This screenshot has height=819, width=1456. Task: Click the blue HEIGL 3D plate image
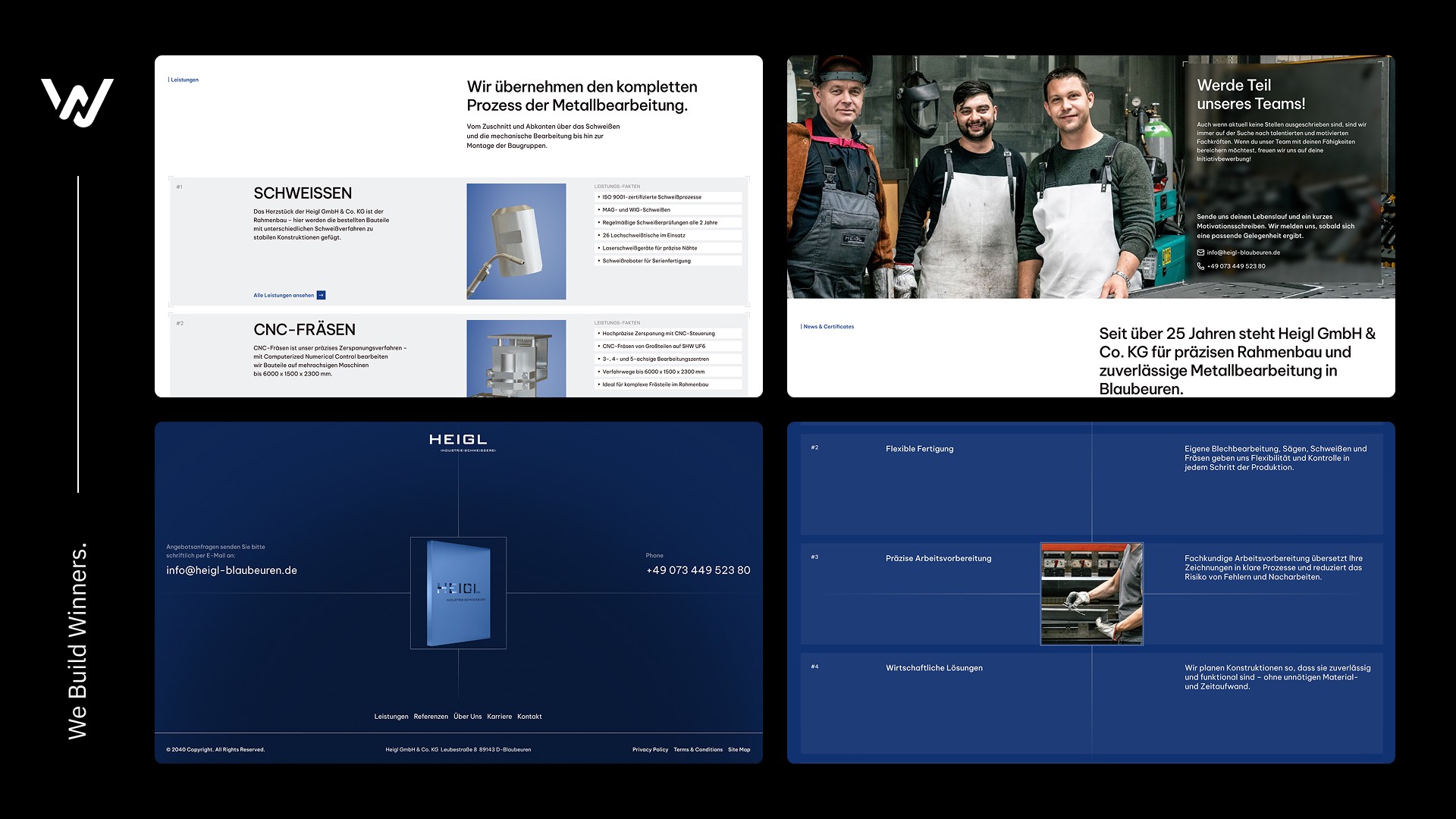(x=458, y=593)
